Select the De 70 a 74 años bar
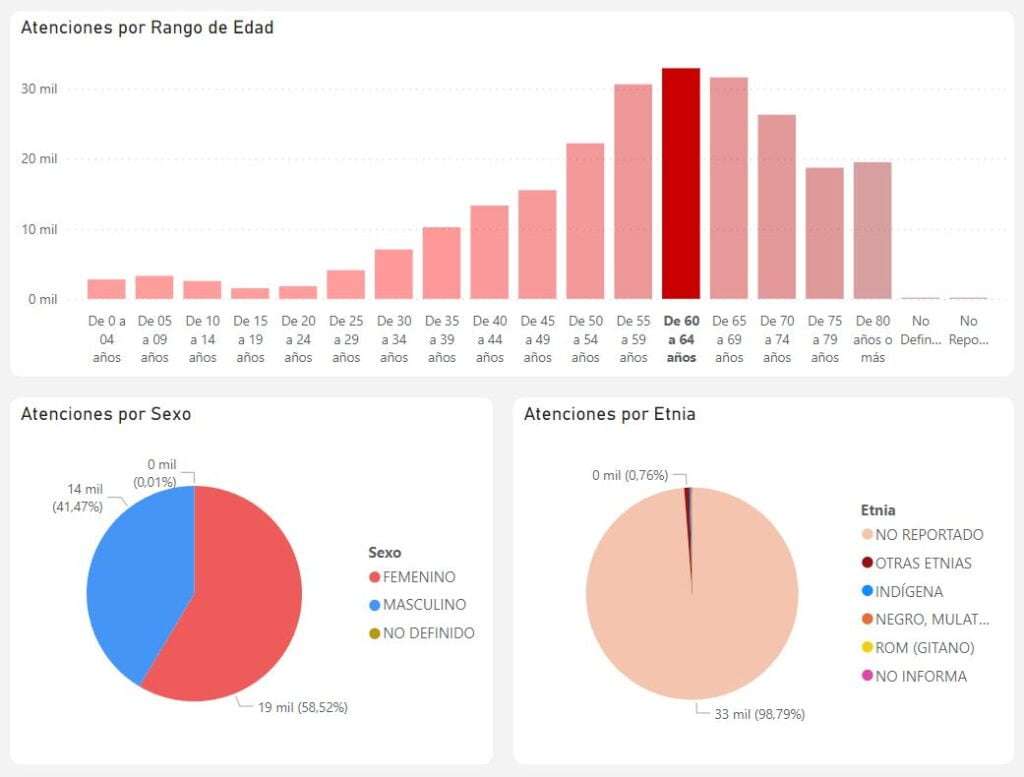This screenshot has height=777, width=1024. click(x=777, y=207)
